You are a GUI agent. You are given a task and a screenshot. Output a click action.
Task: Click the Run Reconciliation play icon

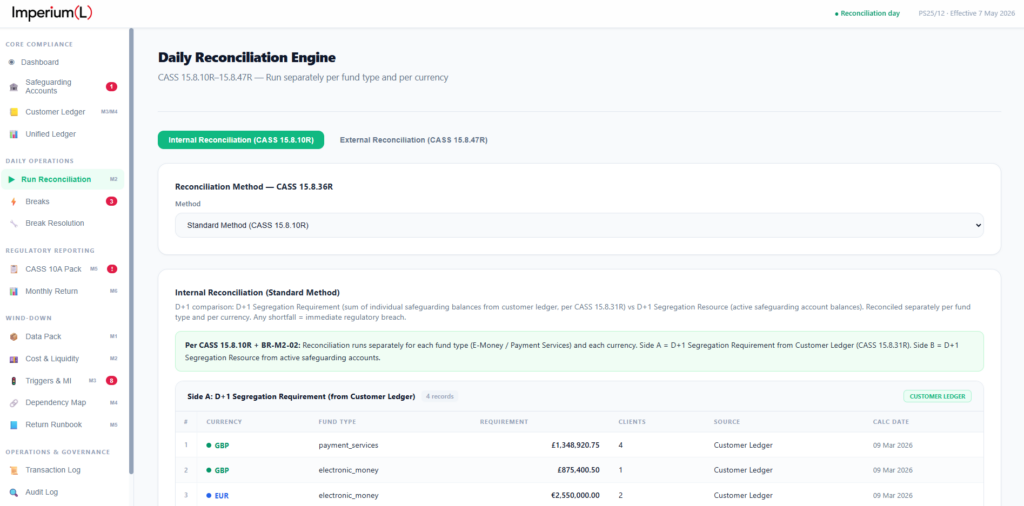click(x=12, y=180)
